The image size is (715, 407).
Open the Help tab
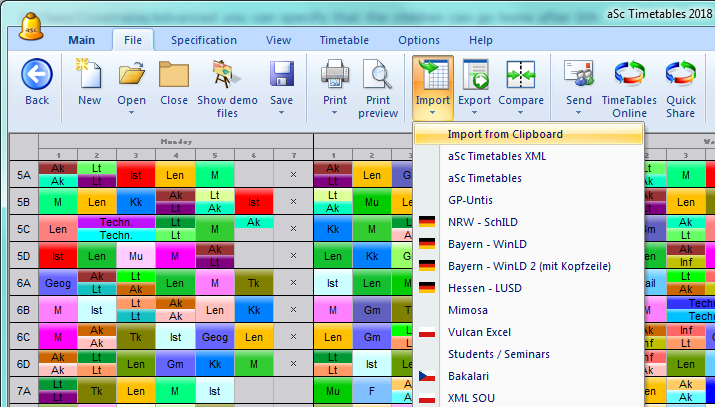click(x=481, y=40)
